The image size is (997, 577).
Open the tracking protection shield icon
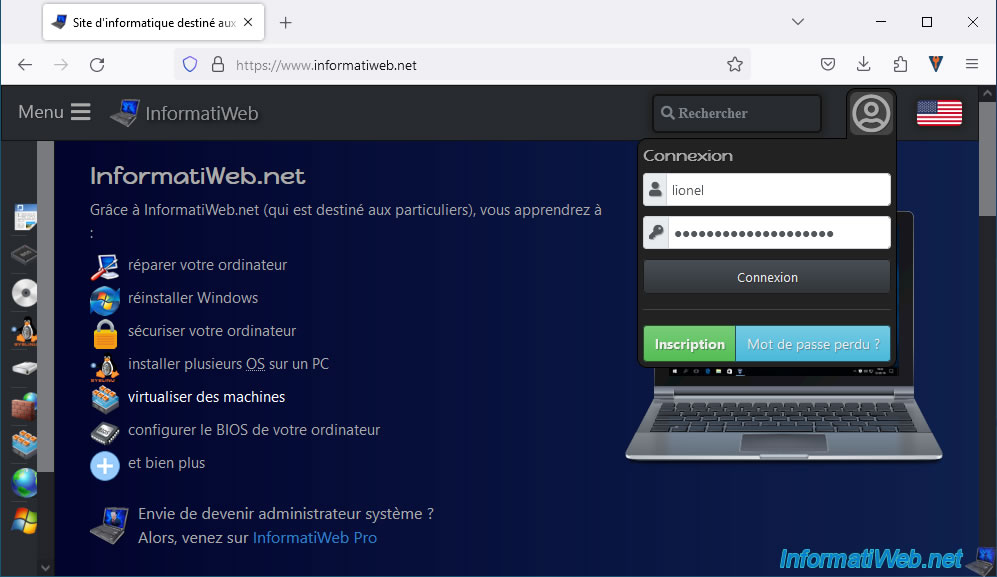click(x=190, y=64)
